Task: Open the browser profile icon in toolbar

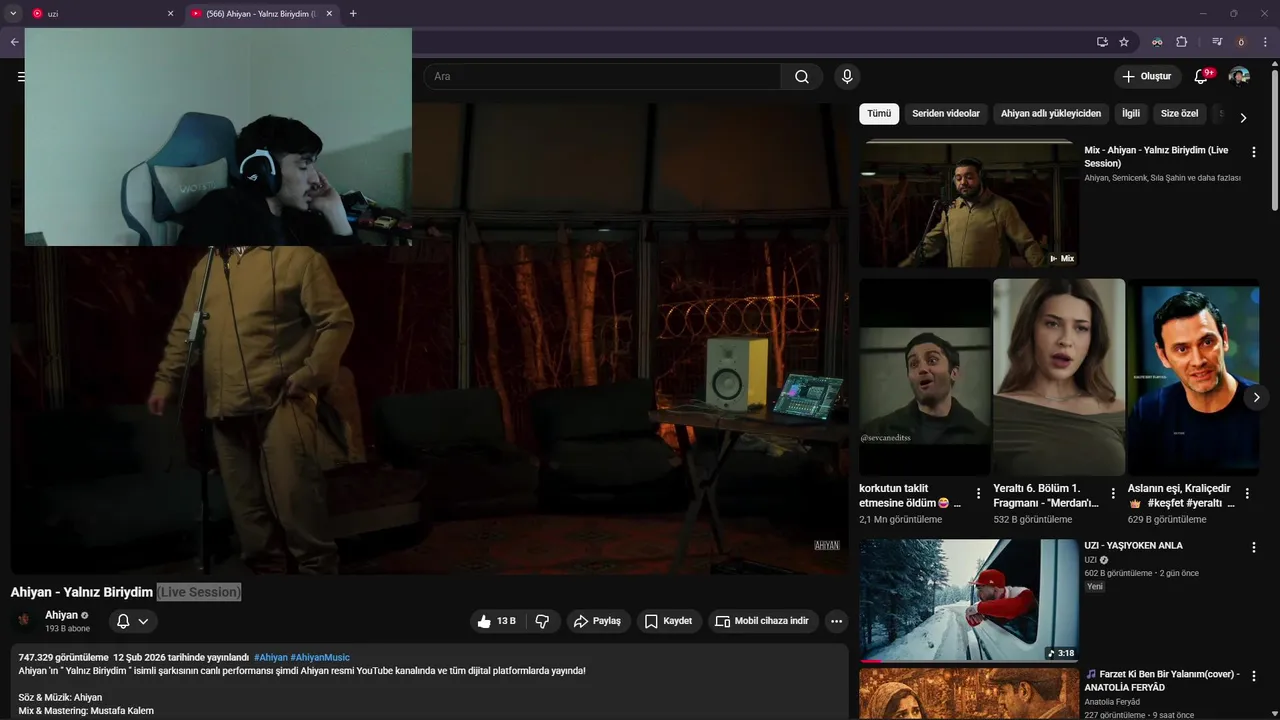Action: [1241, 42]
